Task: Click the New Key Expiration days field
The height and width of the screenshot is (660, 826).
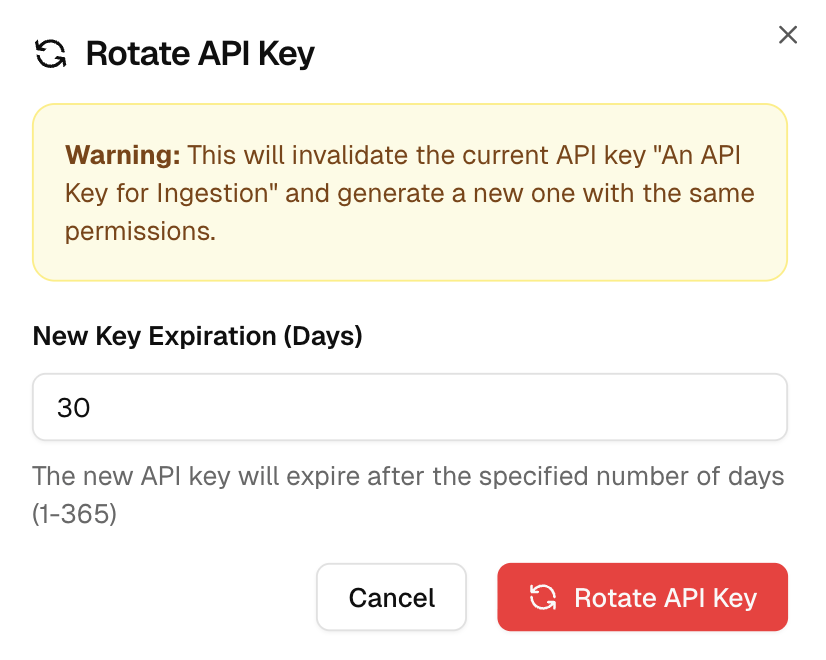Action: coord(410,407)
